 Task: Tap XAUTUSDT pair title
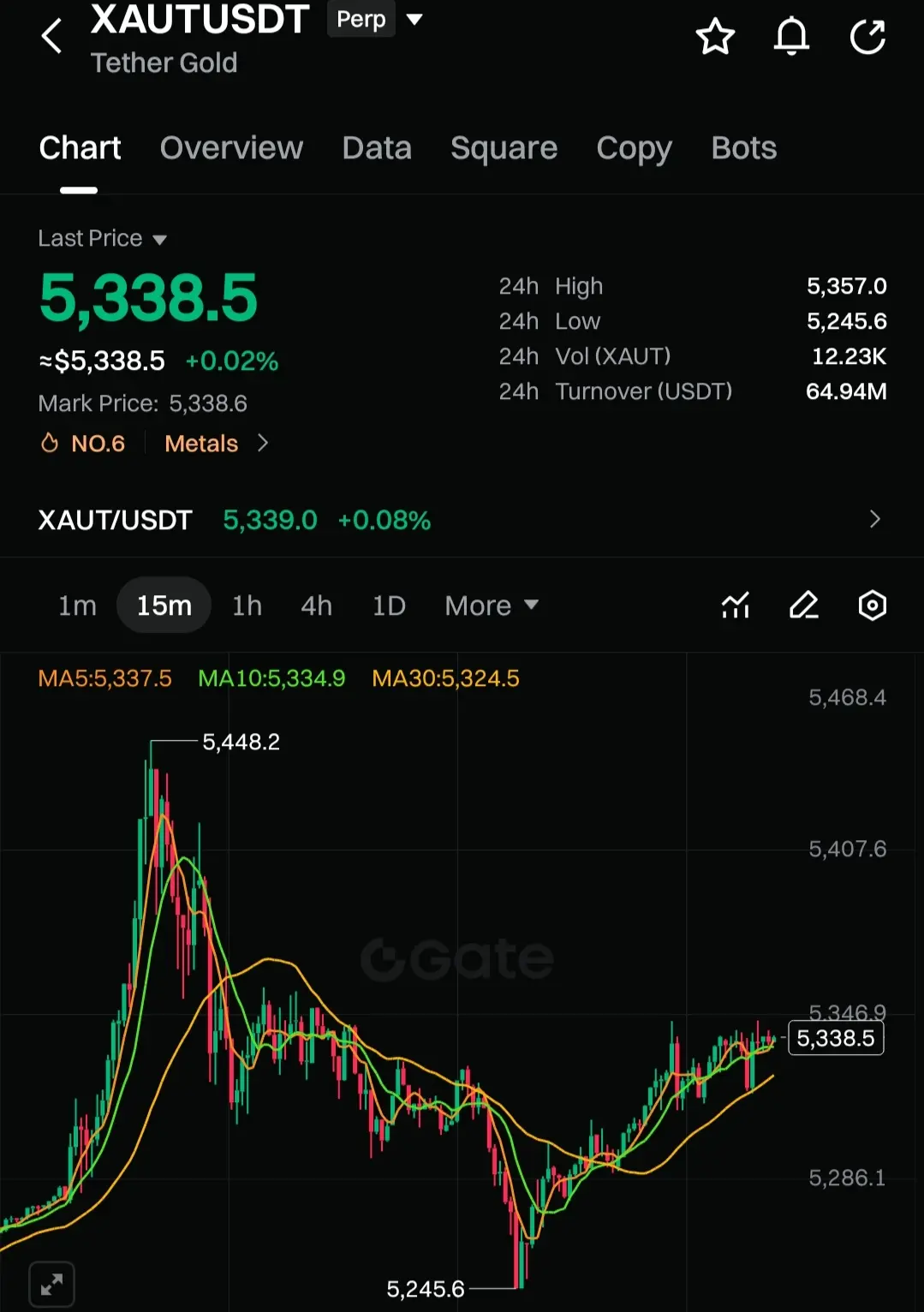tap(200, 19)
